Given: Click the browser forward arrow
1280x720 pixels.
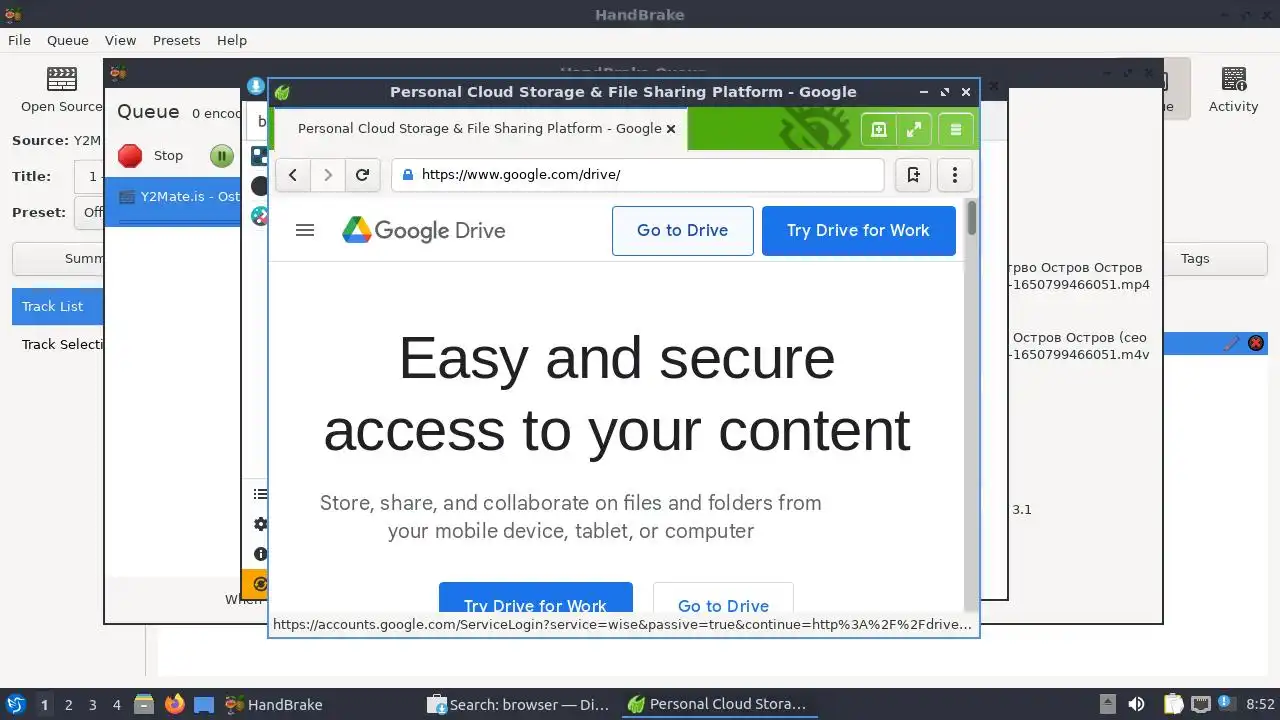Looking at the screenshot, I should point(327,175).
